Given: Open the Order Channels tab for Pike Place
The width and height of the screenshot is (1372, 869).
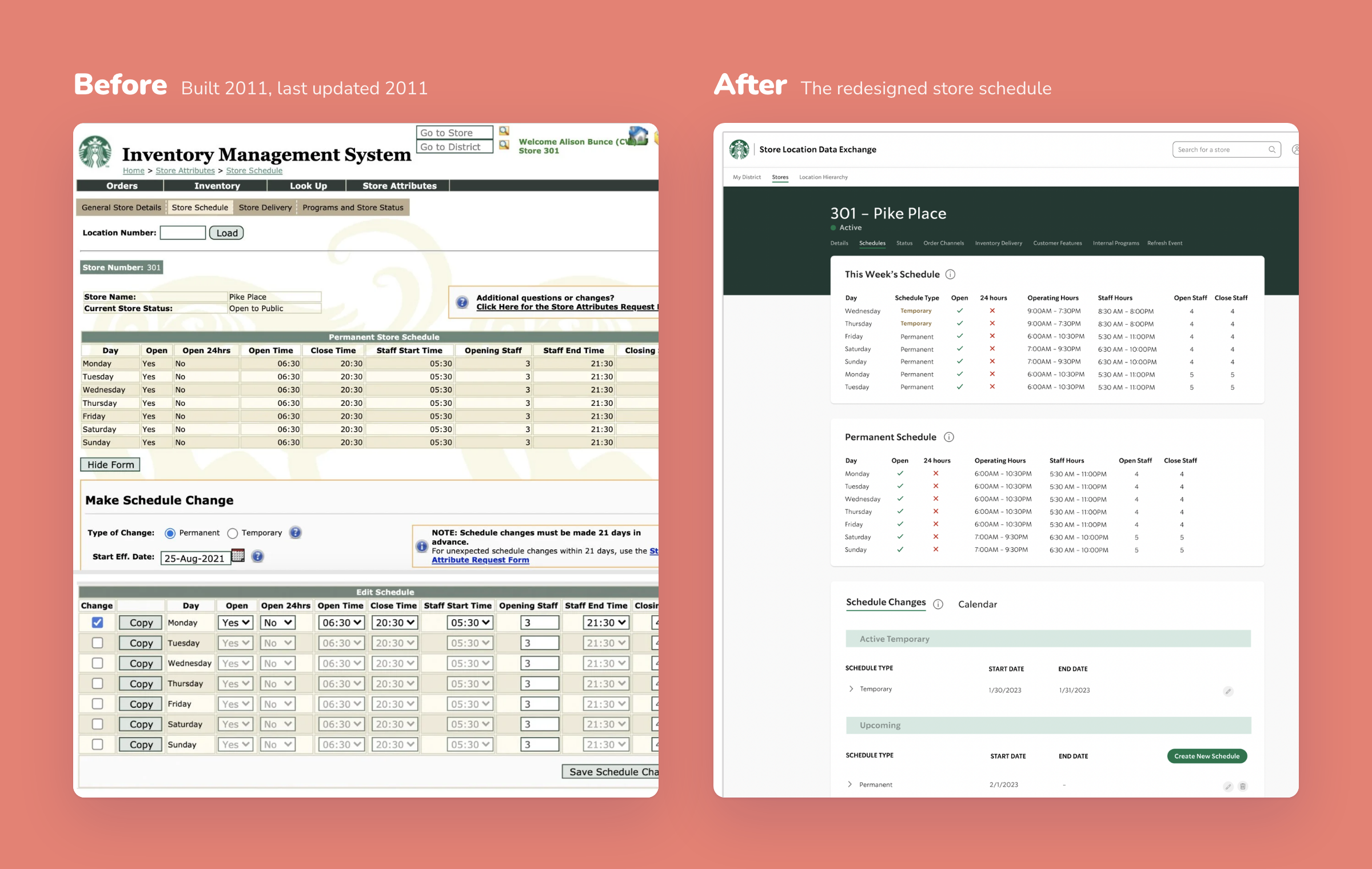Looking at the screenshot, I should 943,243.
